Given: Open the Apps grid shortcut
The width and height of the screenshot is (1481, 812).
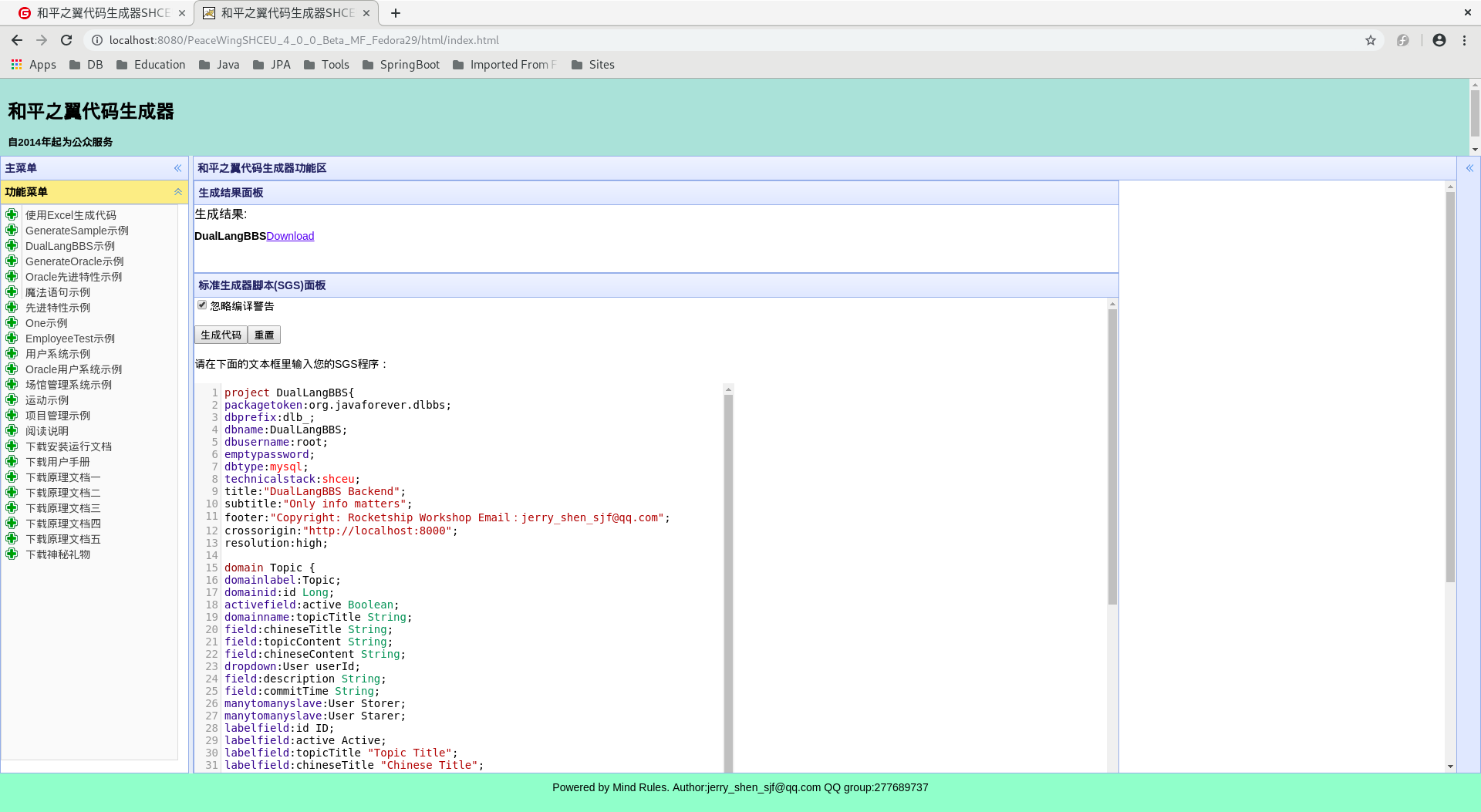Looking at the screenshot, I should coord(33,65).
